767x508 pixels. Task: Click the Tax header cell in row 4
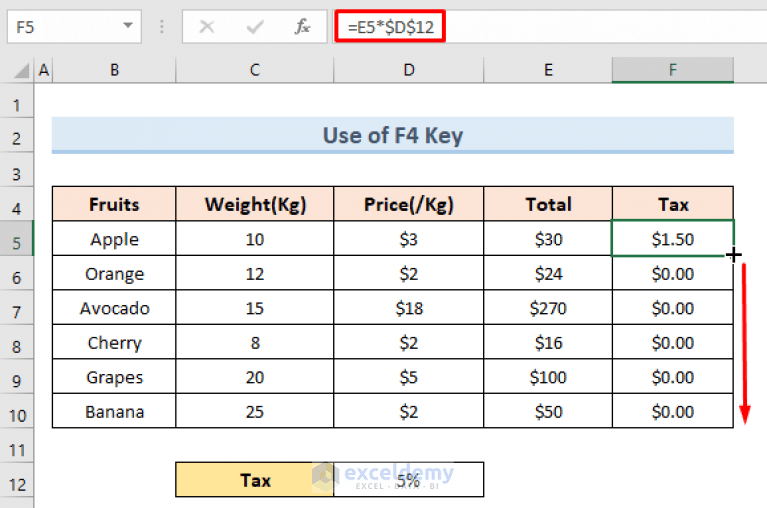click(x=673, y=204)
